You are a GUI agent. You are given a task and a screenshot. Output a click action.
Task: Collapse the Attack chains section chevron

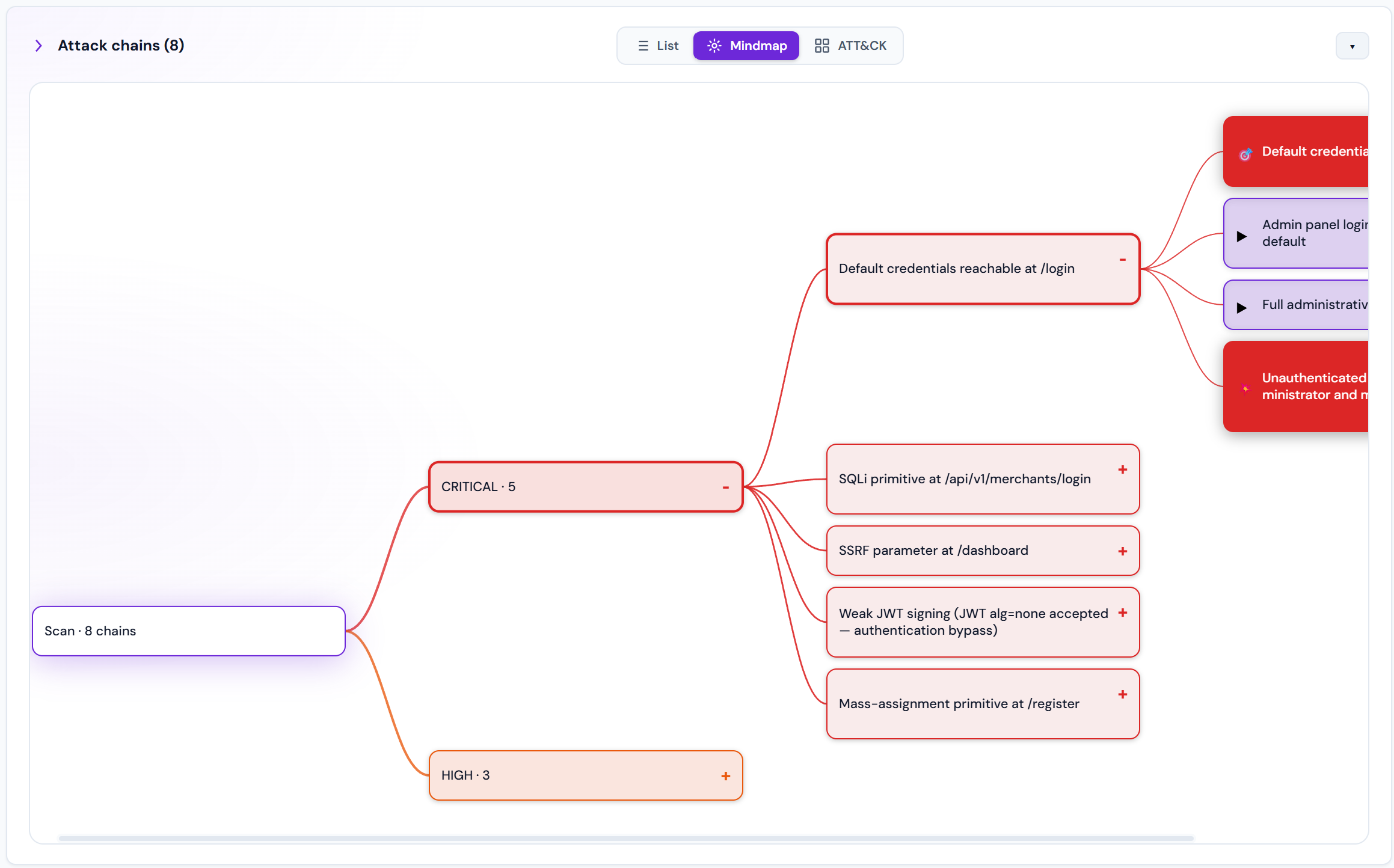tap(38, 46)
